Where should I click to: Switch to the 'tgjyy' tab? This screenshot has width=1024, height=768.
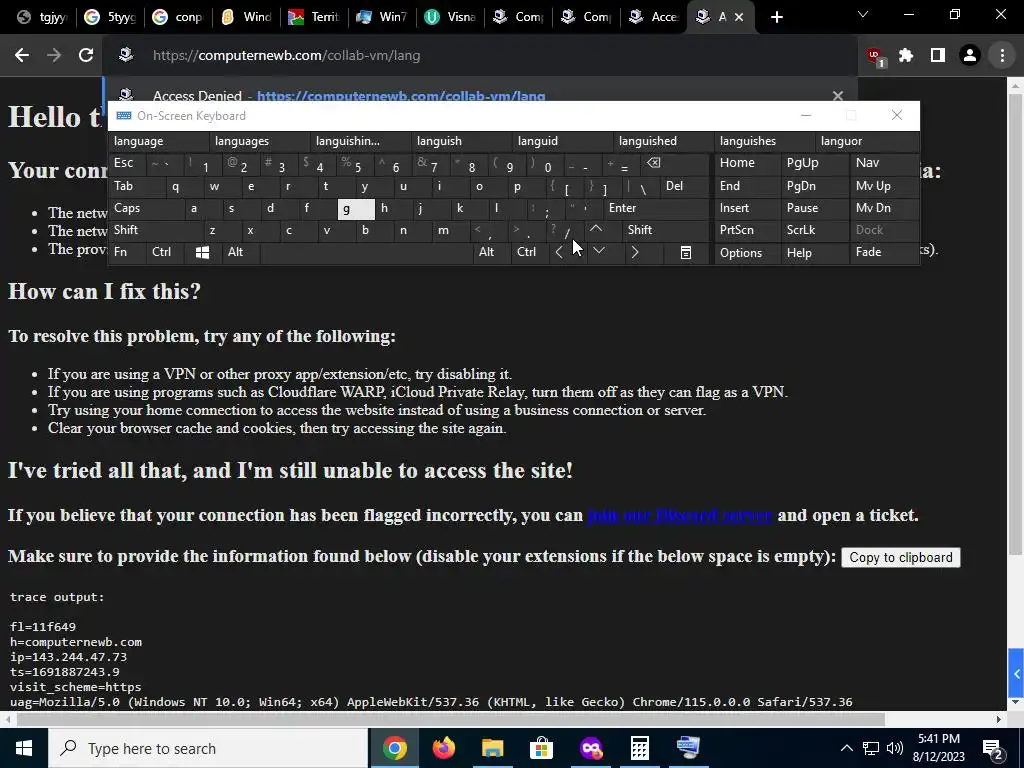[x=42, y=17]
